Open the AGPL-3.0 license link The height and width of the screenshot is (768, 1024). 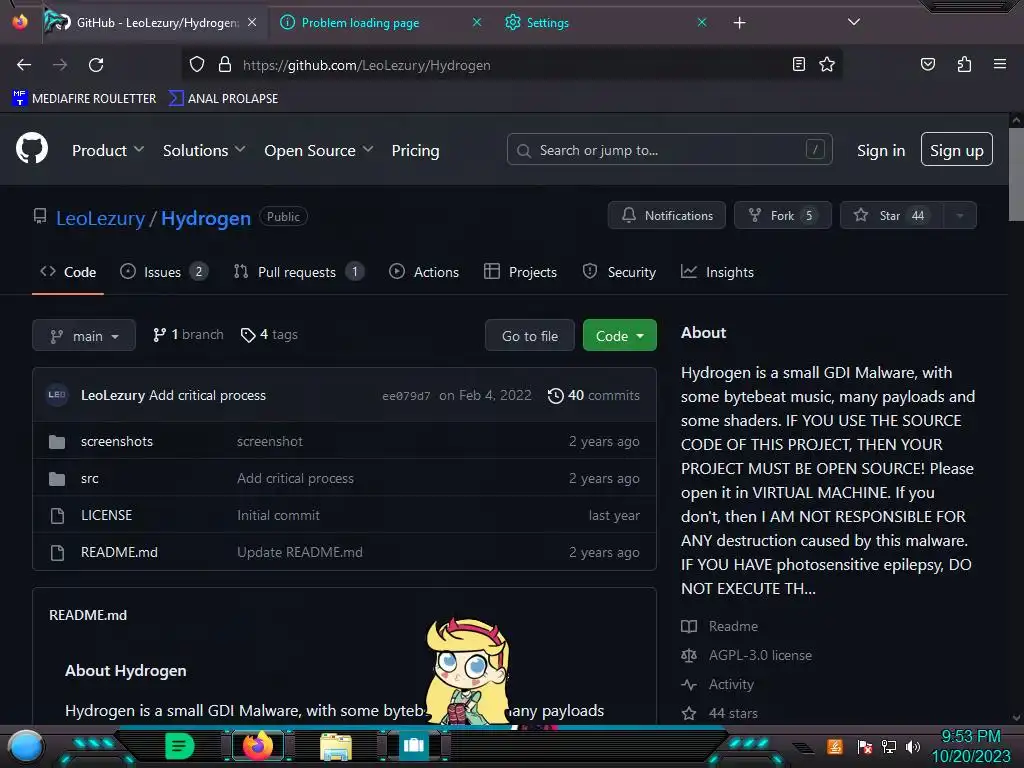point(760,655)
